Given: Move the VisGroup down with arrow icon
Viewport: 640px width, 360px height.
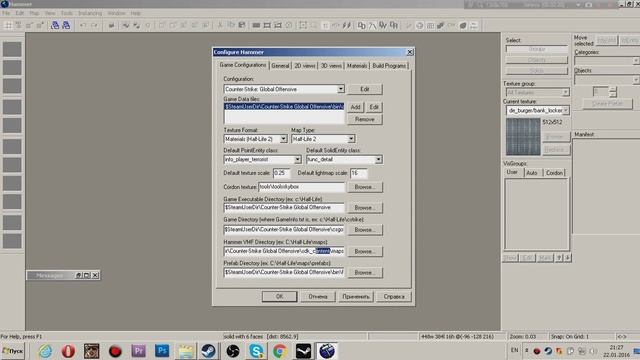Looking at the screenshot, I should 567,258.
